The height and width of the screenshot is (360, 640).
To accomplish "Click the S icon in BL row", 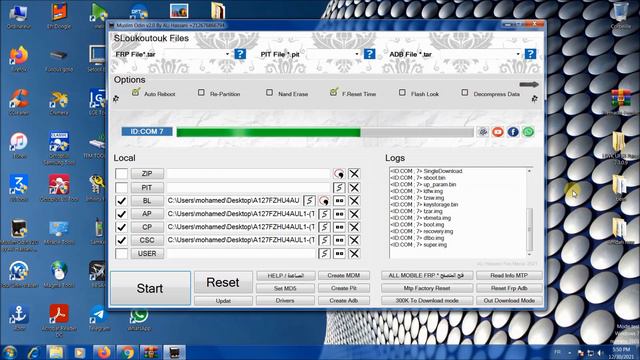I will click(x=309, y=201).
